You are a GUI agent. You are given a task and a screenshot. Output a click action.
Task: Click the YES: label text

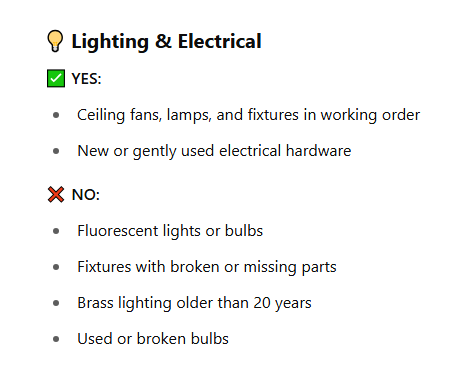(x=86, y=79)
